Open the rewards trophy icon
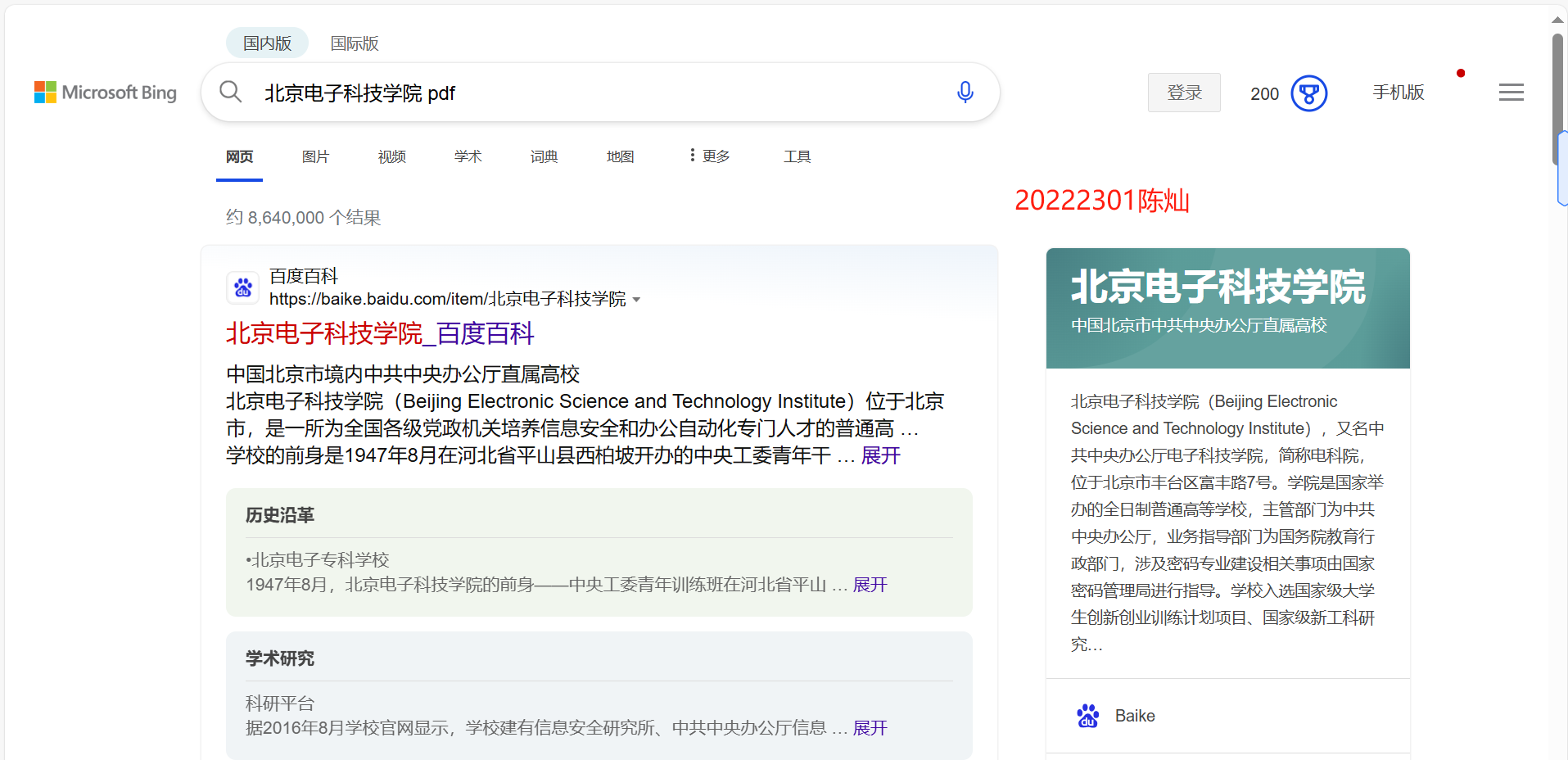Image resolution: width=1568 pixels, height=760 pixels. [x=1308, y=93]
